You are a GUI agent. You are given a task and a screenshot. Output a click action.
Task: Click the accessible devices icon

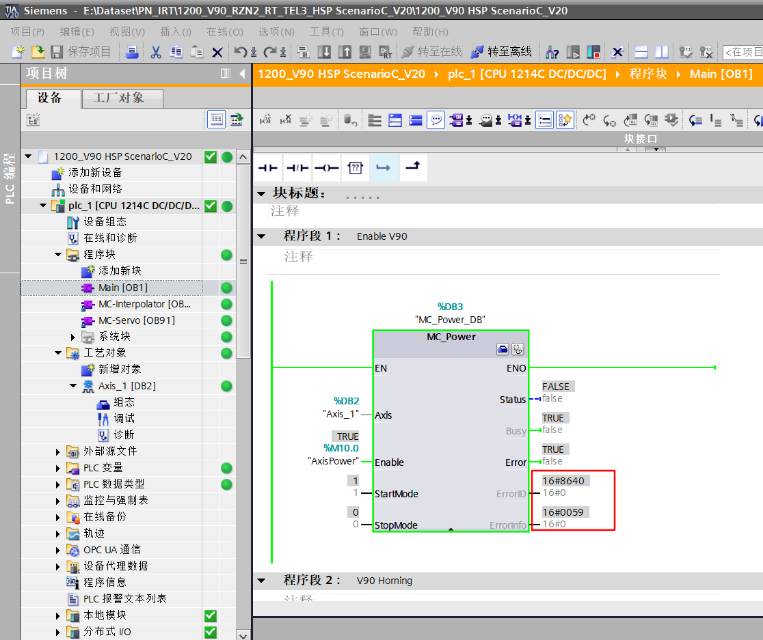[x=552, y=52]
